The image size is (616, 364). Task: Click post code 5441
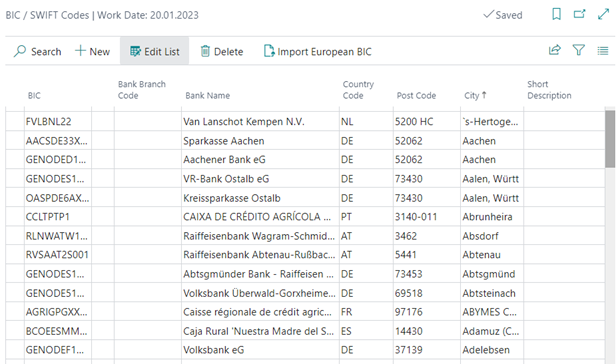427,255
